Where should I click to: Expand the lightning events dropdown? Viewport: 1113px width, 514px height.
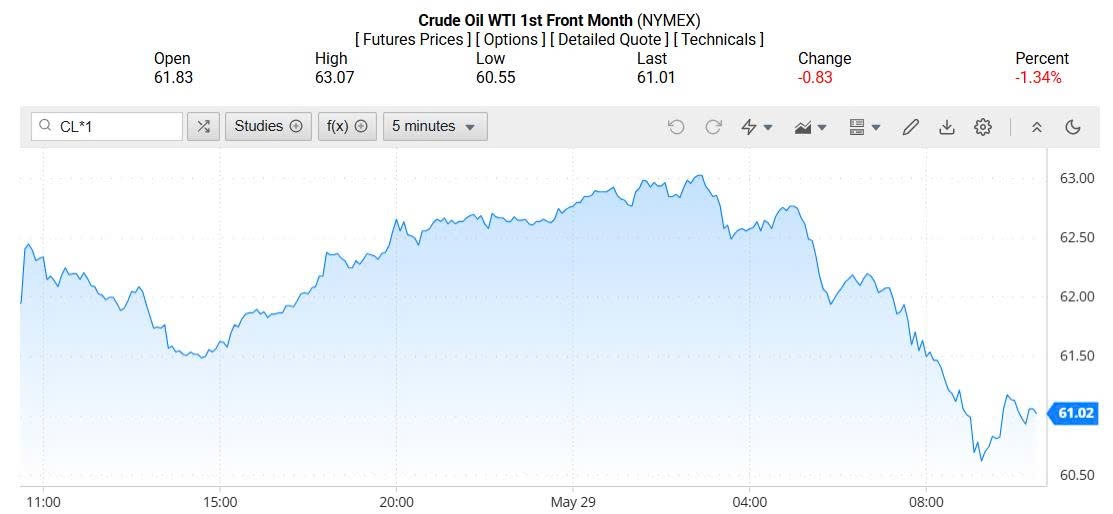(756, 127)
